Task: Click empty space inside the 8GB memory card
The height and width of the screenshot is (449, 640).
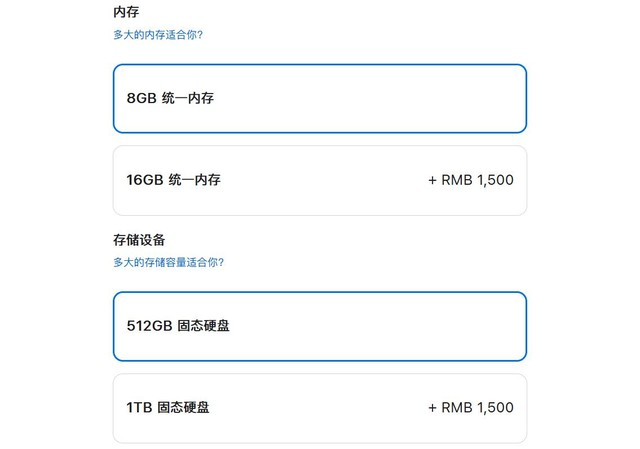Action: tap(400, 98)
